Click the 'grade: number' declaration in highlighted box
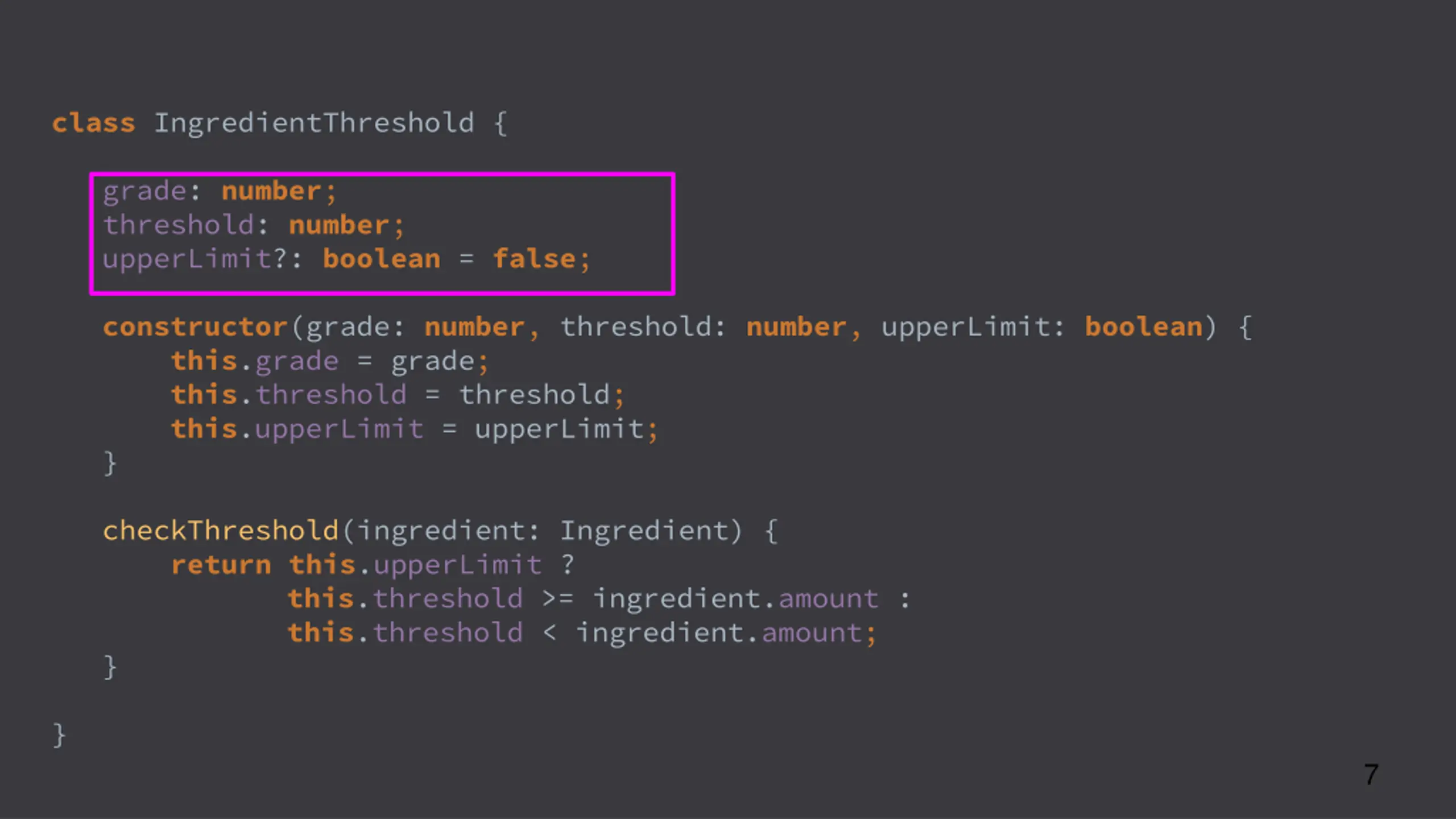Viewport: 1456px width, 819px height. [x=219, y=191]
